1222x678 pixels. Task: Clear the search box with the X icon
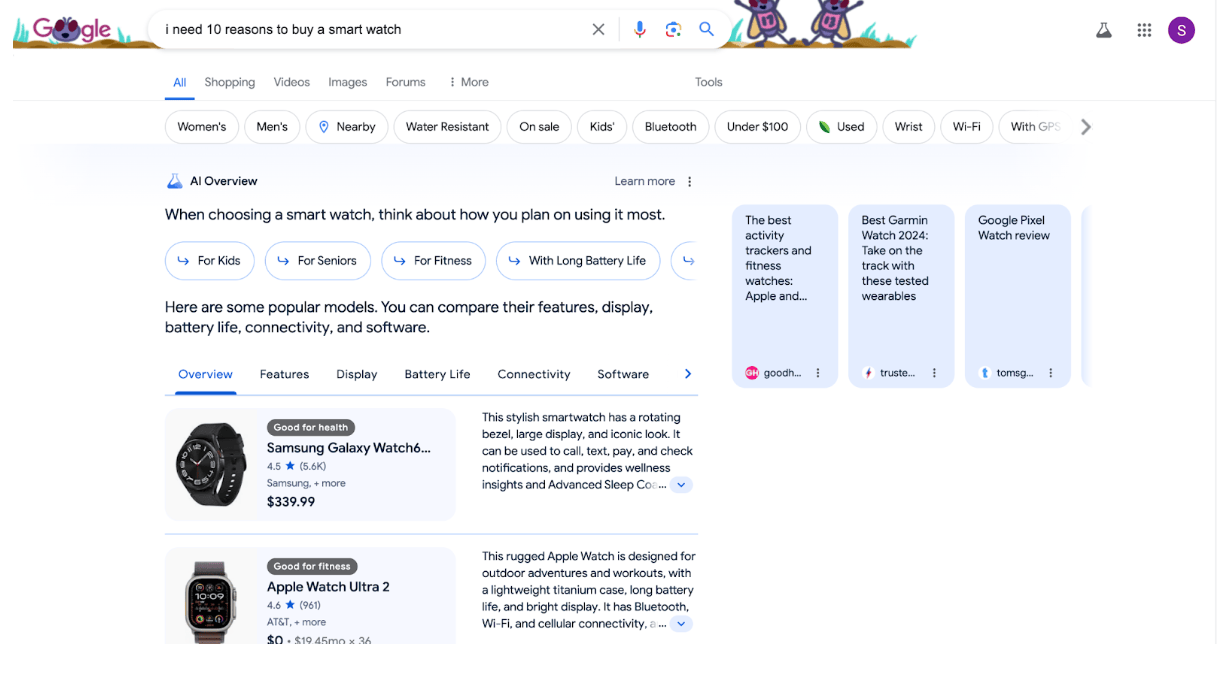[598, 29]
